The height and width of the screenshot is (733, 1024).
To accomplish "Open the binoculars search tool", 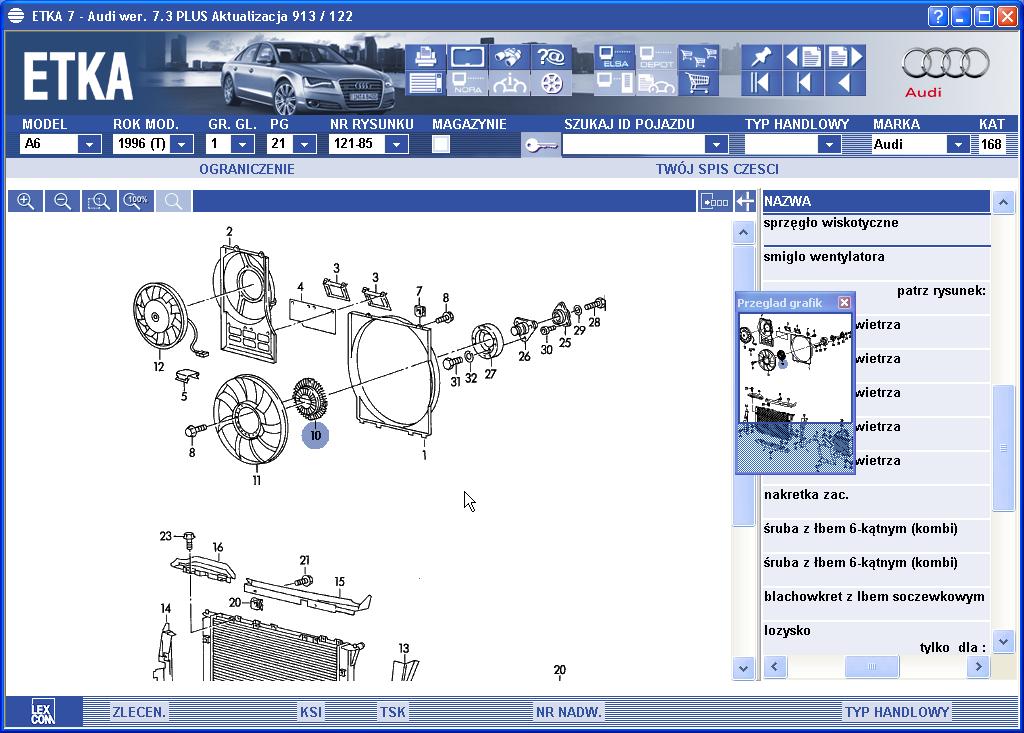I will point(508,57).
